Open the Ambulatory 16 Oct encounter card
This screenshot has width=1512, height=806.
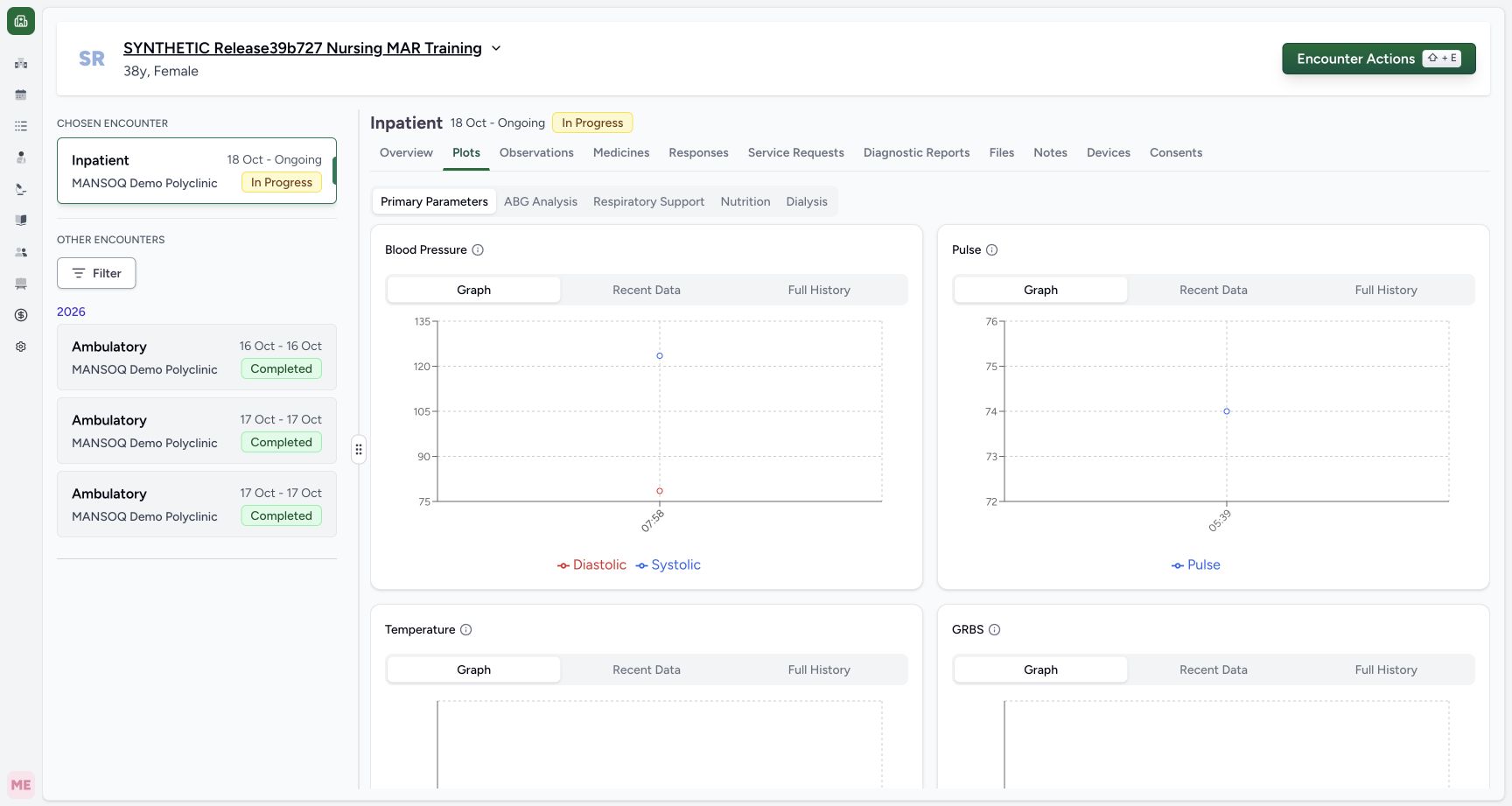coord(197,357)
